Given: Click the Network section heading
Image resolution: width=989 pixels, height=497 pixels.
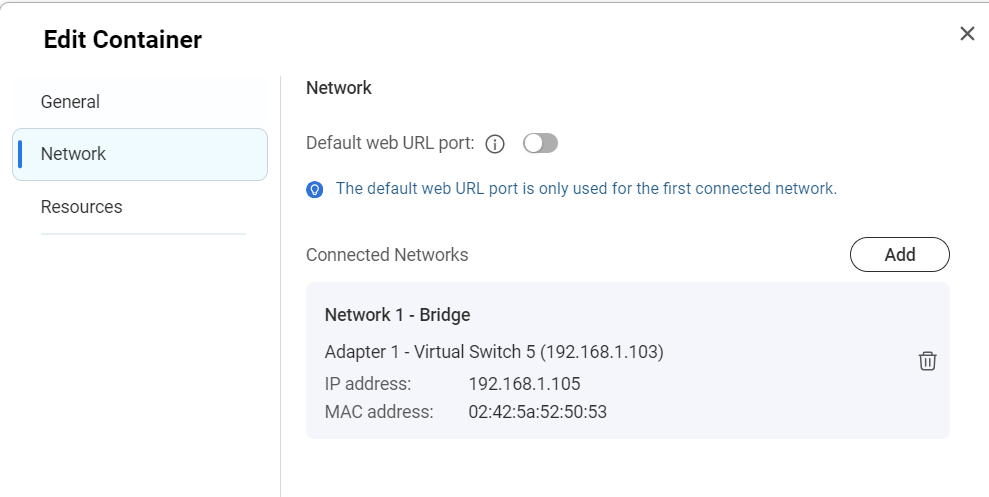Looking at the screenshot, I should coord(339,88).
